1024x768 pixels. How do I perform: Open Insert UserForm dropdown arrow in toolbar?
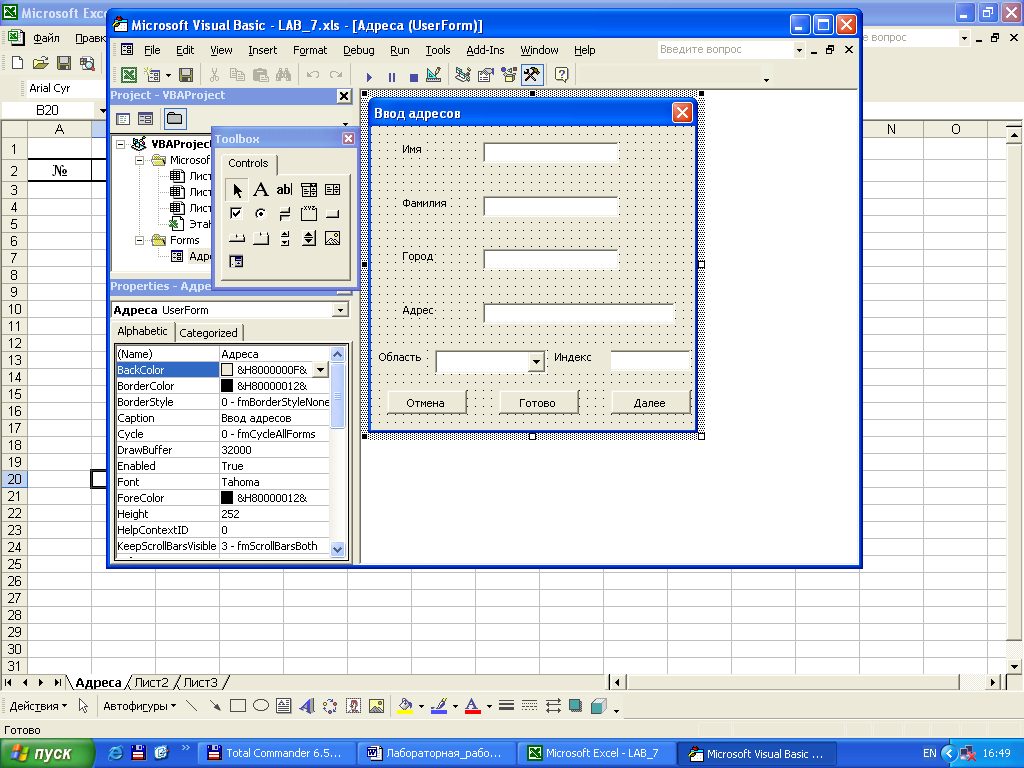[x=168, y=76]
